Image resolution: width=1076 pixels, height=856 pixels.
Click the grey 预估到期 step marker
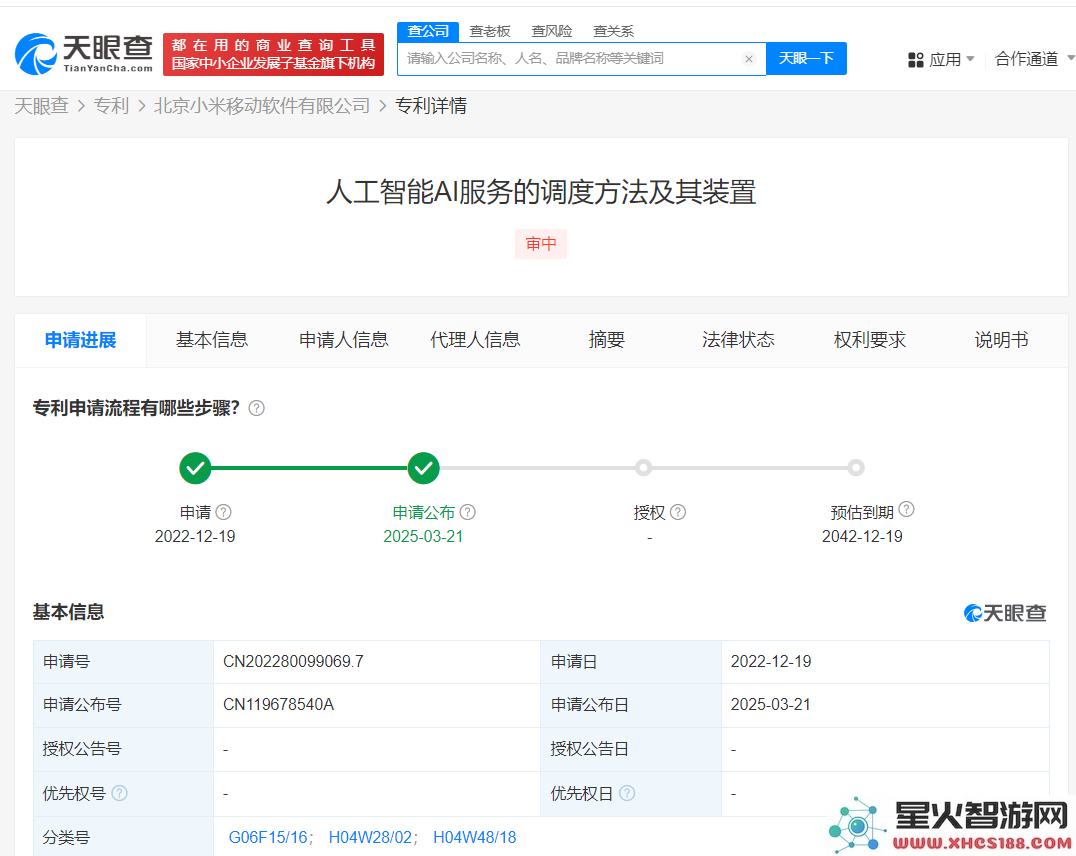coord(855,468)
